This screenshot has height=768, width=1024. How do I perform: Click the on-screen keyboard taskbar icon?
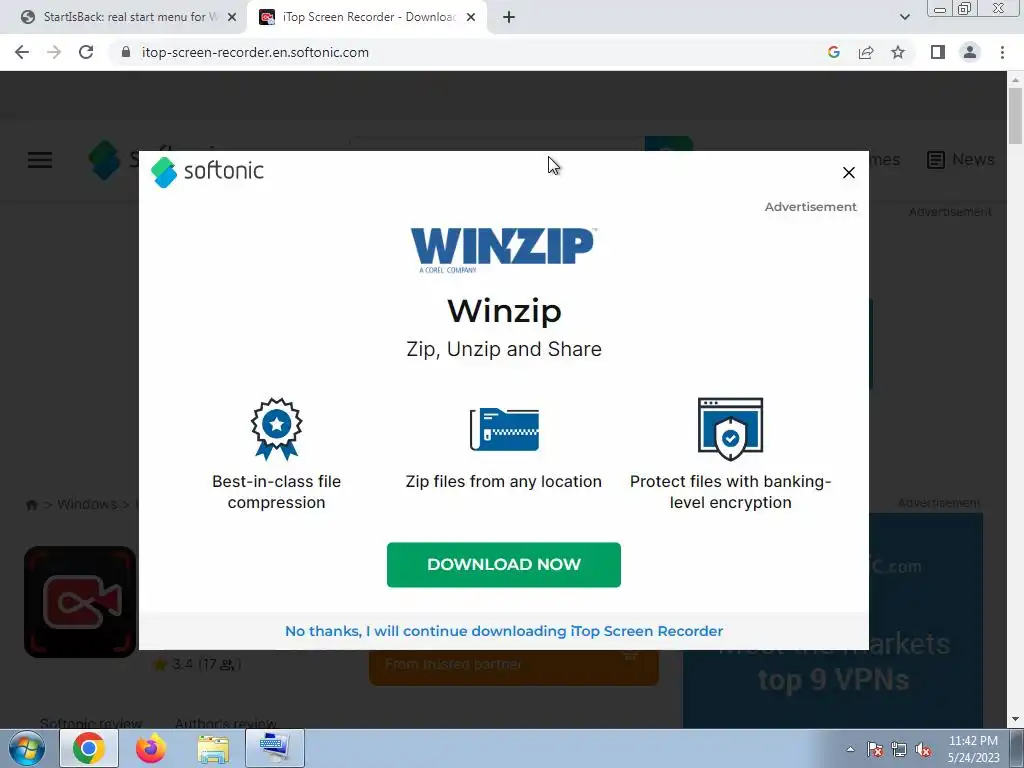click(275, 748)
